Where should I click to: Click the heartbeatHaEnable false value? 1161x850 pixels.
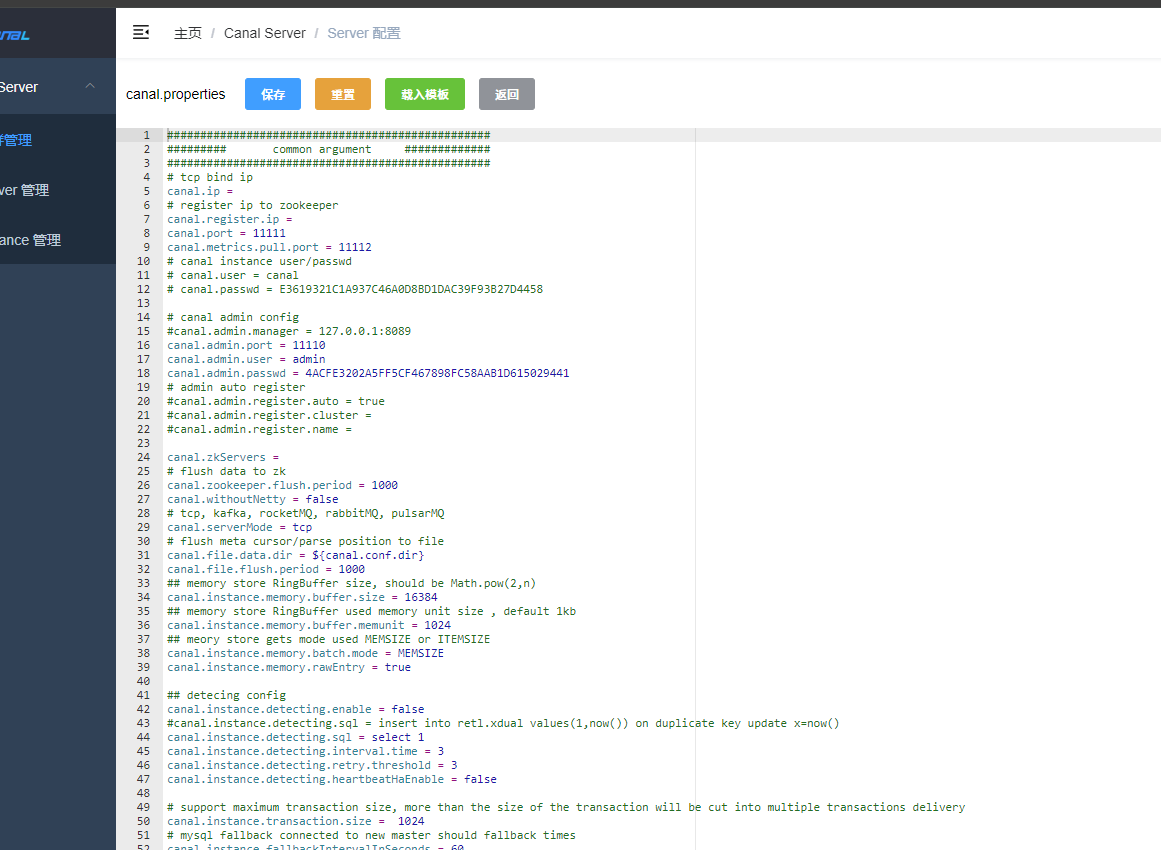click(480, 780)
